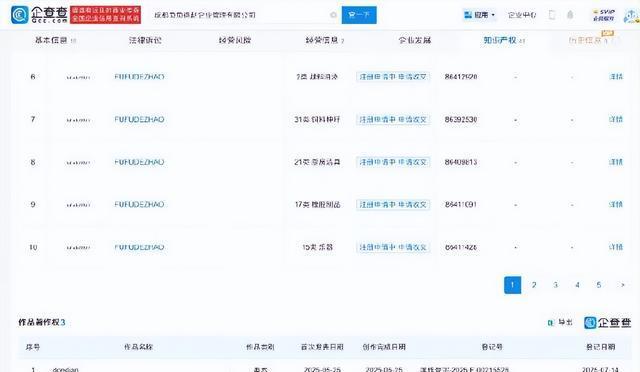
Task: Open 详情 link for trademark row 7
Action: pos(616,120)
